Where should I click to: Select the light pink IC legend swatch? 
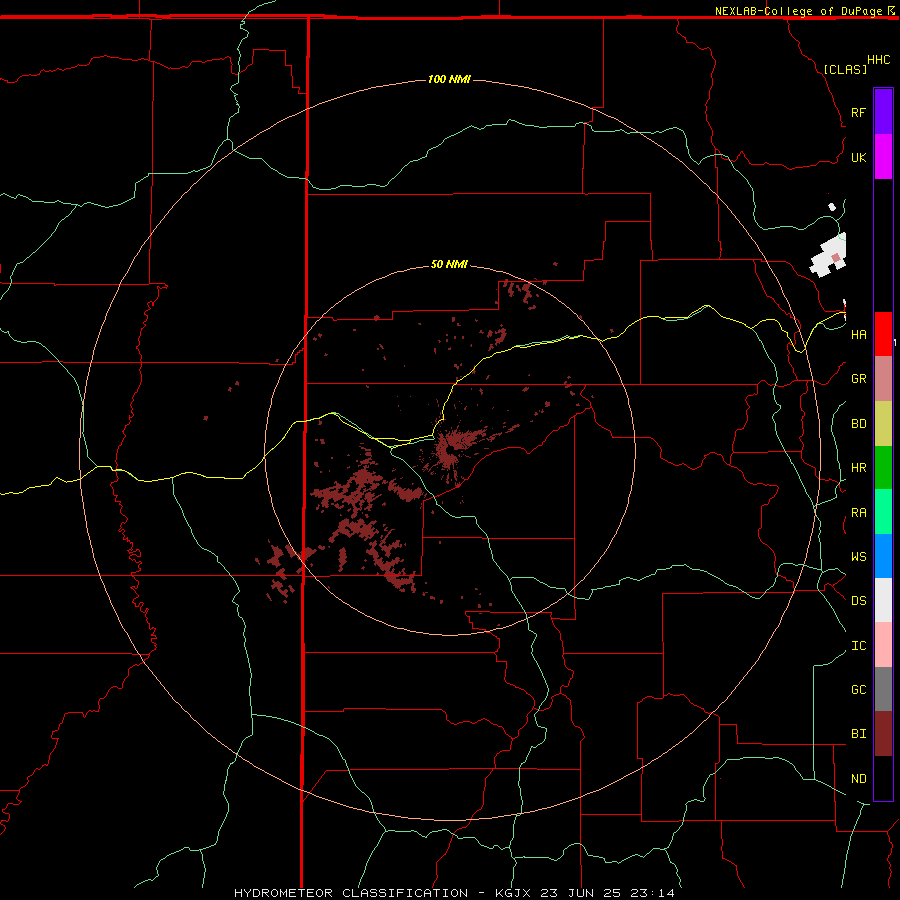[883, 645]
